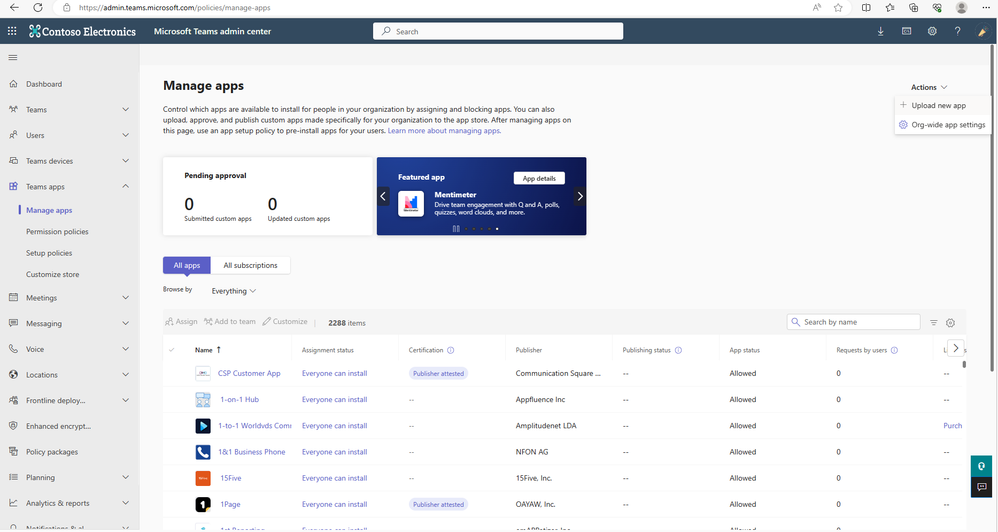
Task: Collapse the navigation hamburger menu
Action: click(x=13, y=58)
